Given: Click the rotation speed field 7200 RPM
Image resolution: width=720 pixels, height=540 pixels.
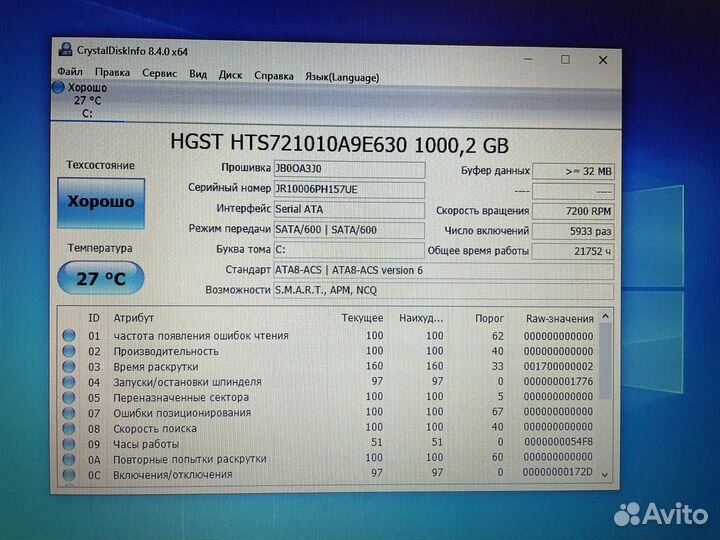Looking at the screenshot, I should pos(573,211).
